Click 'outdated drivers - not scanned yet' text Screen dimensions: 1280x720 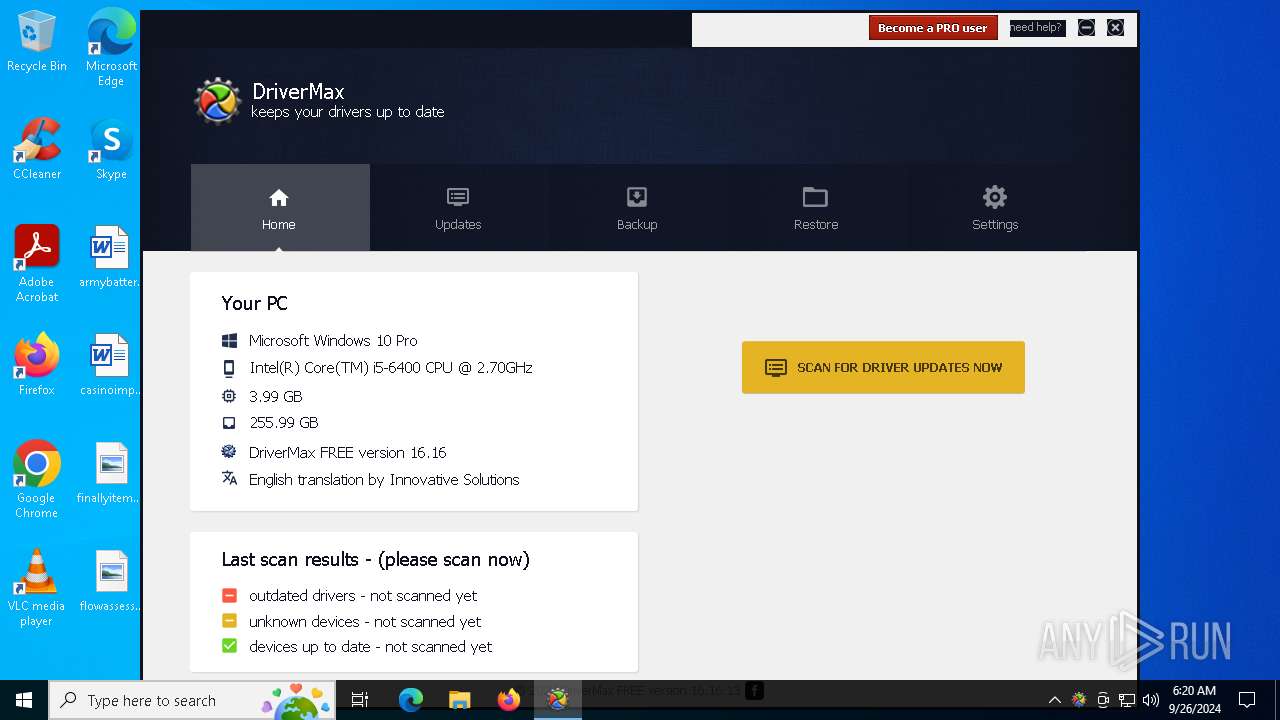coord(363,596)
